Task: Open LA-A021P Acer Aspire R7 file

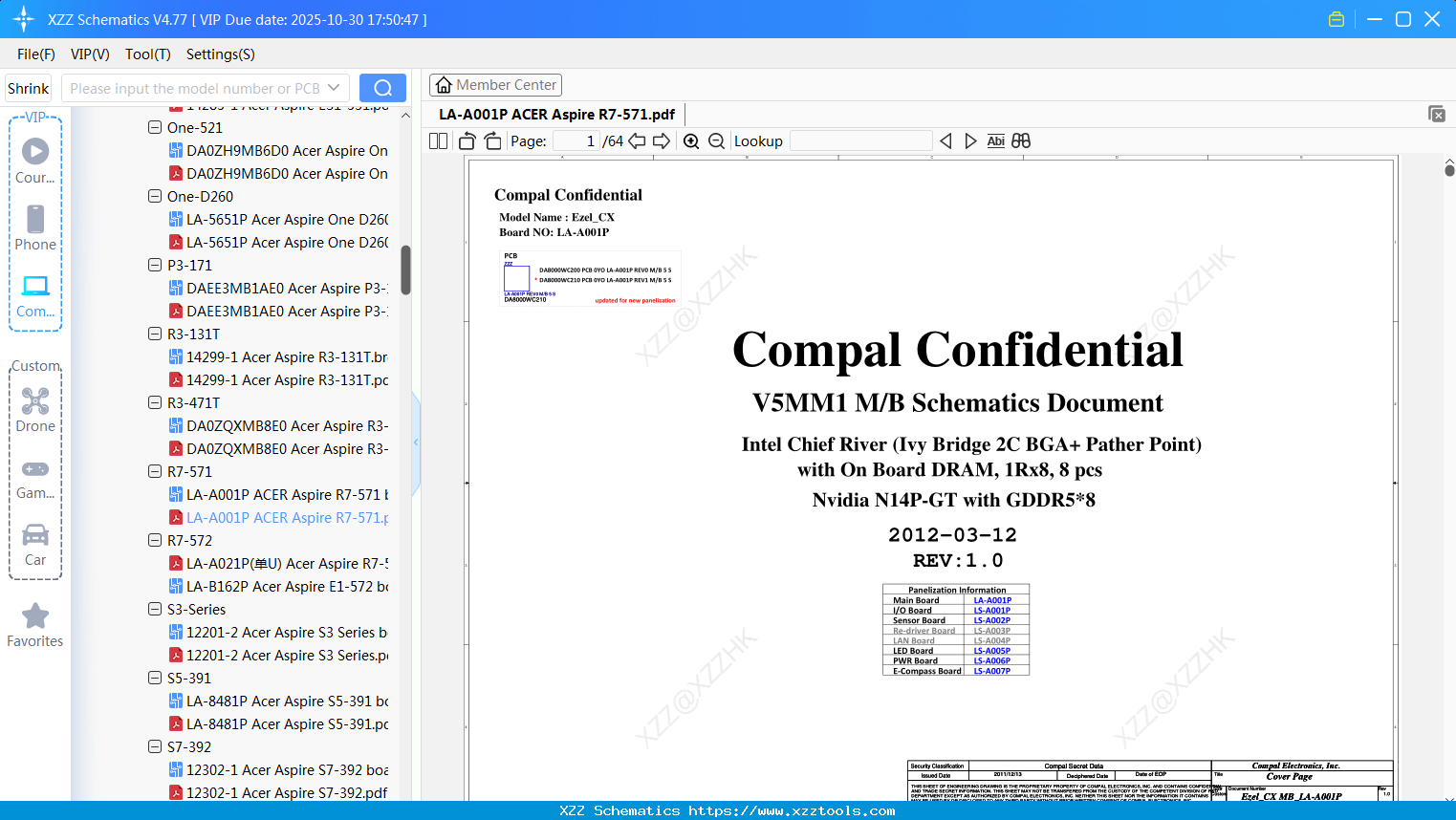Action: (278, 564)
